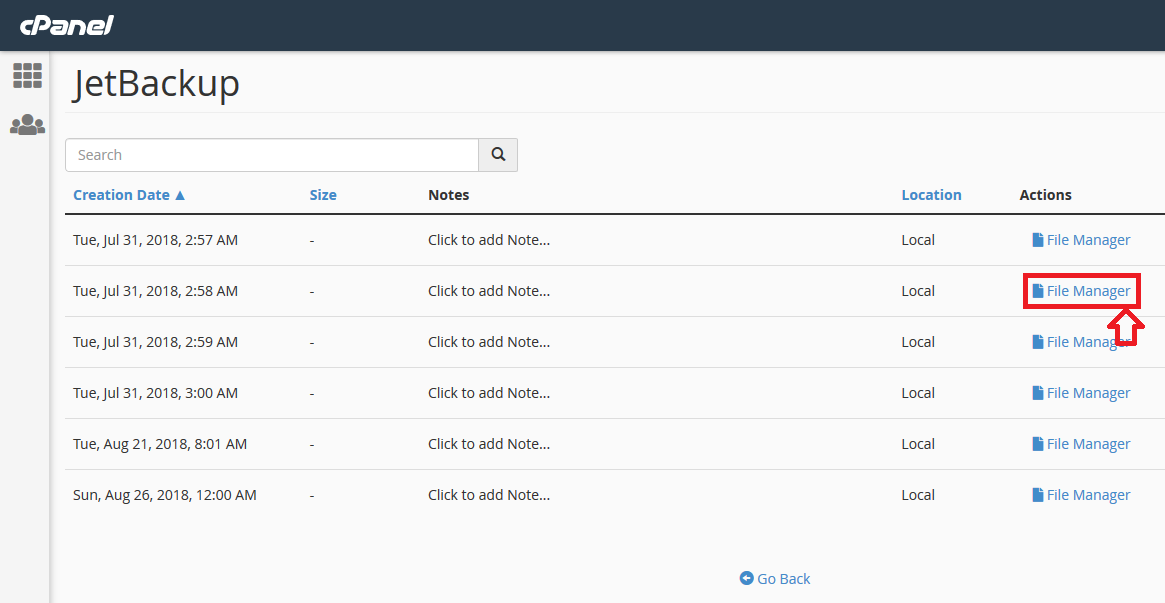Viewport: 1165px width, 603px height.
Task: Click file icon for Aug 21 backup
Action: [x=1038, y=444]
